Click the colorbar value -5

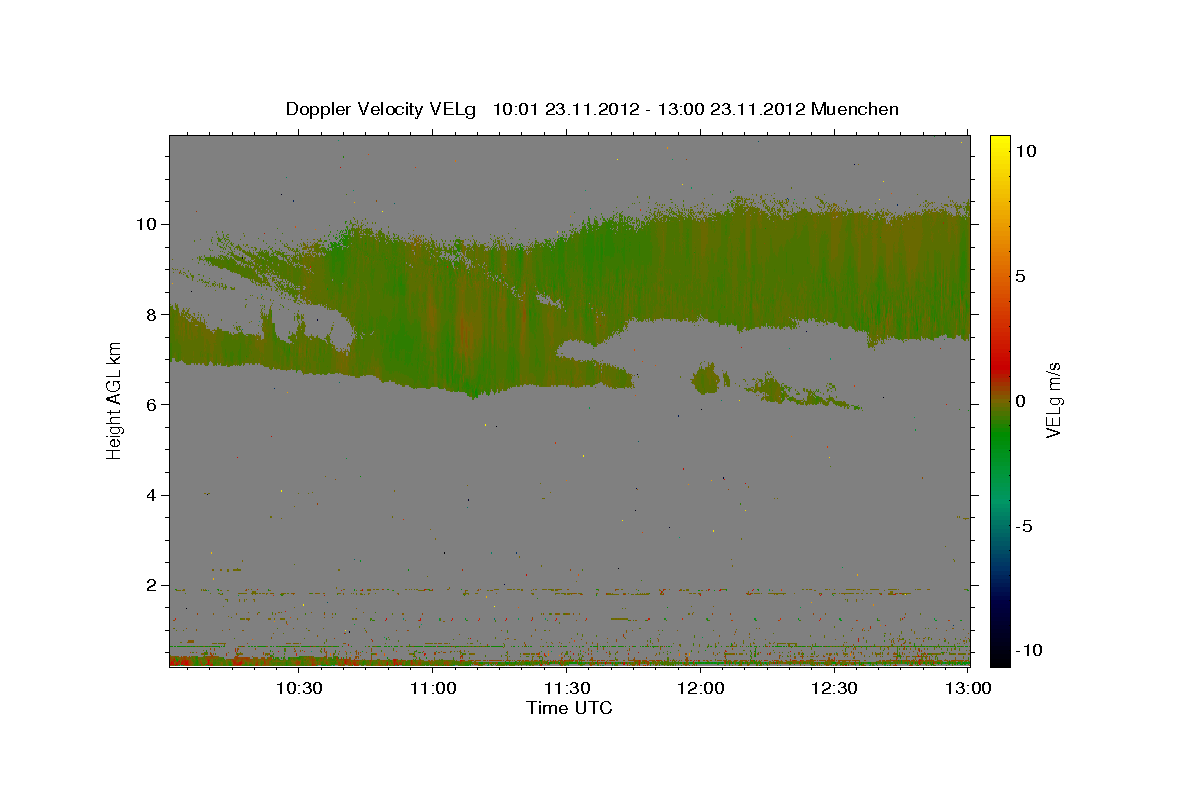pyautogui.click(x=1024, y=526)
